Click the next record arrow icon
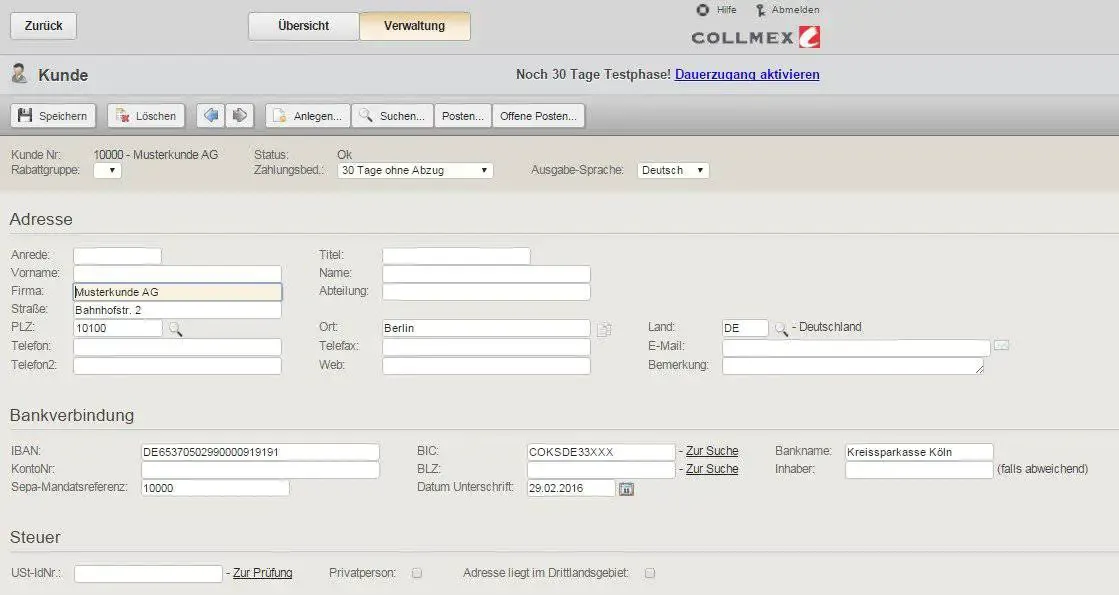The image size is (1119, 595). [240, 116]
